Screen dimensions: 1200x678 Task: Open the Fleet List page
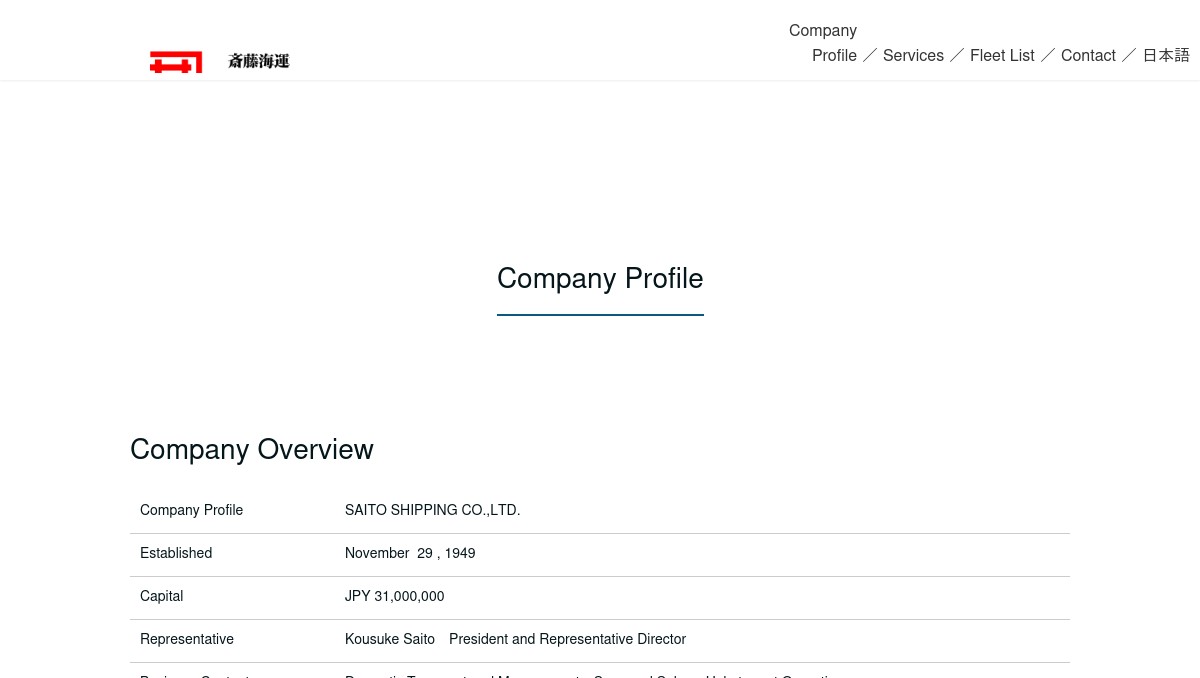(x=1002, y=55)
